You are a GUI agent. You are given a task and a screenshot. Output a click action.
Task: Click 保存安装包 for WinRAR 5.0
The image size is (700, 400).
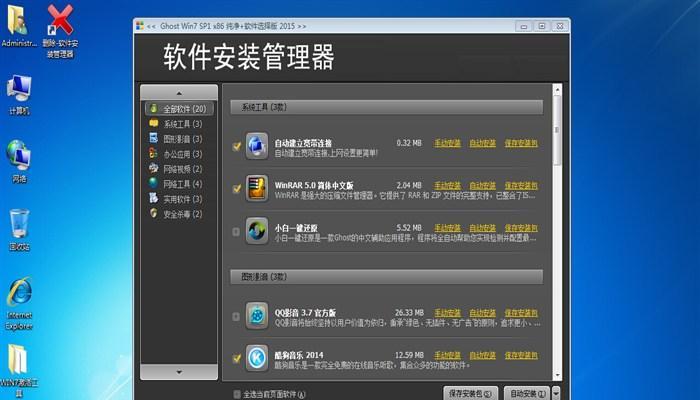(521, 186)
